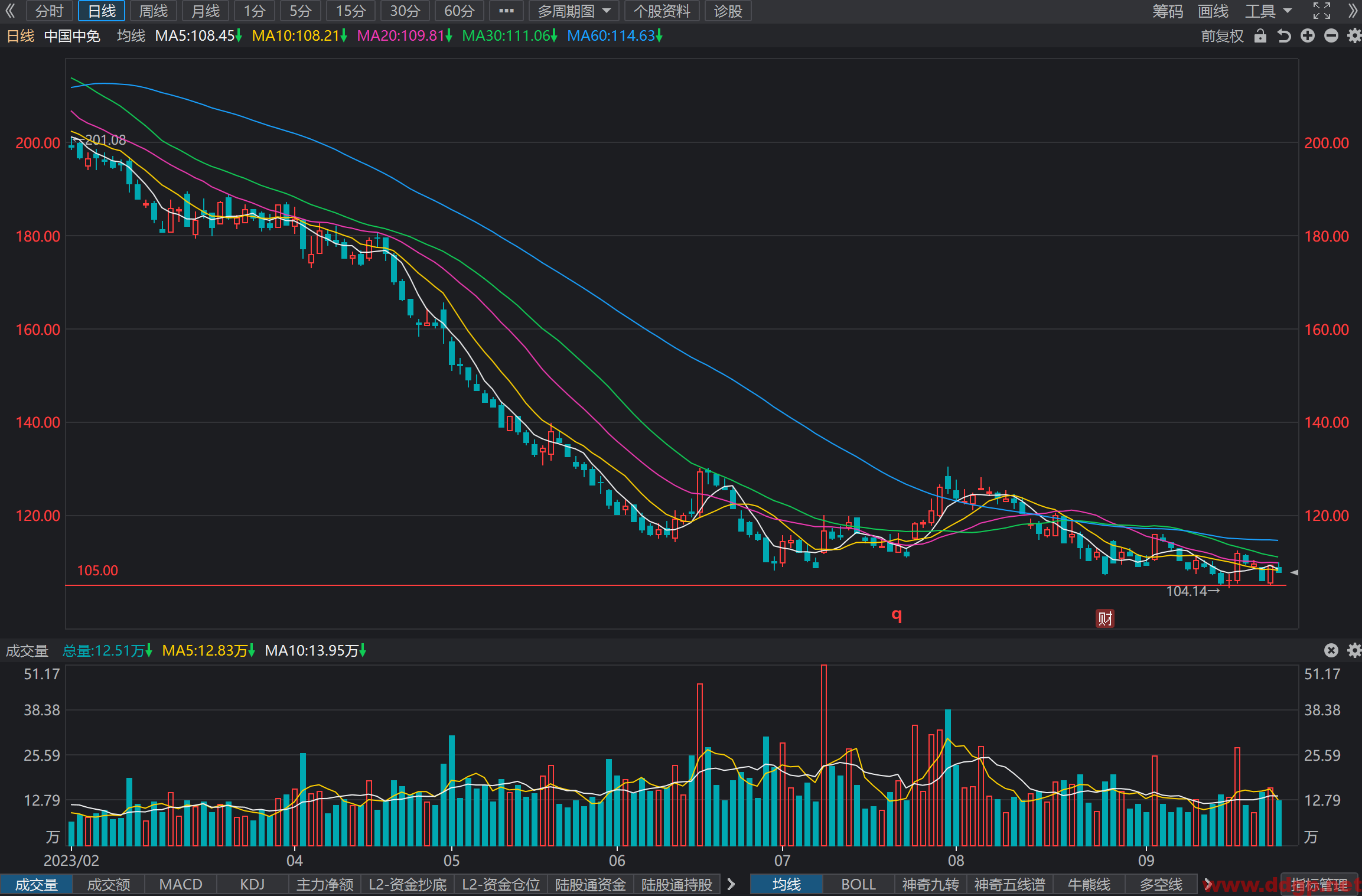Switch to 60分 minute chart

(x=460, y=11)
